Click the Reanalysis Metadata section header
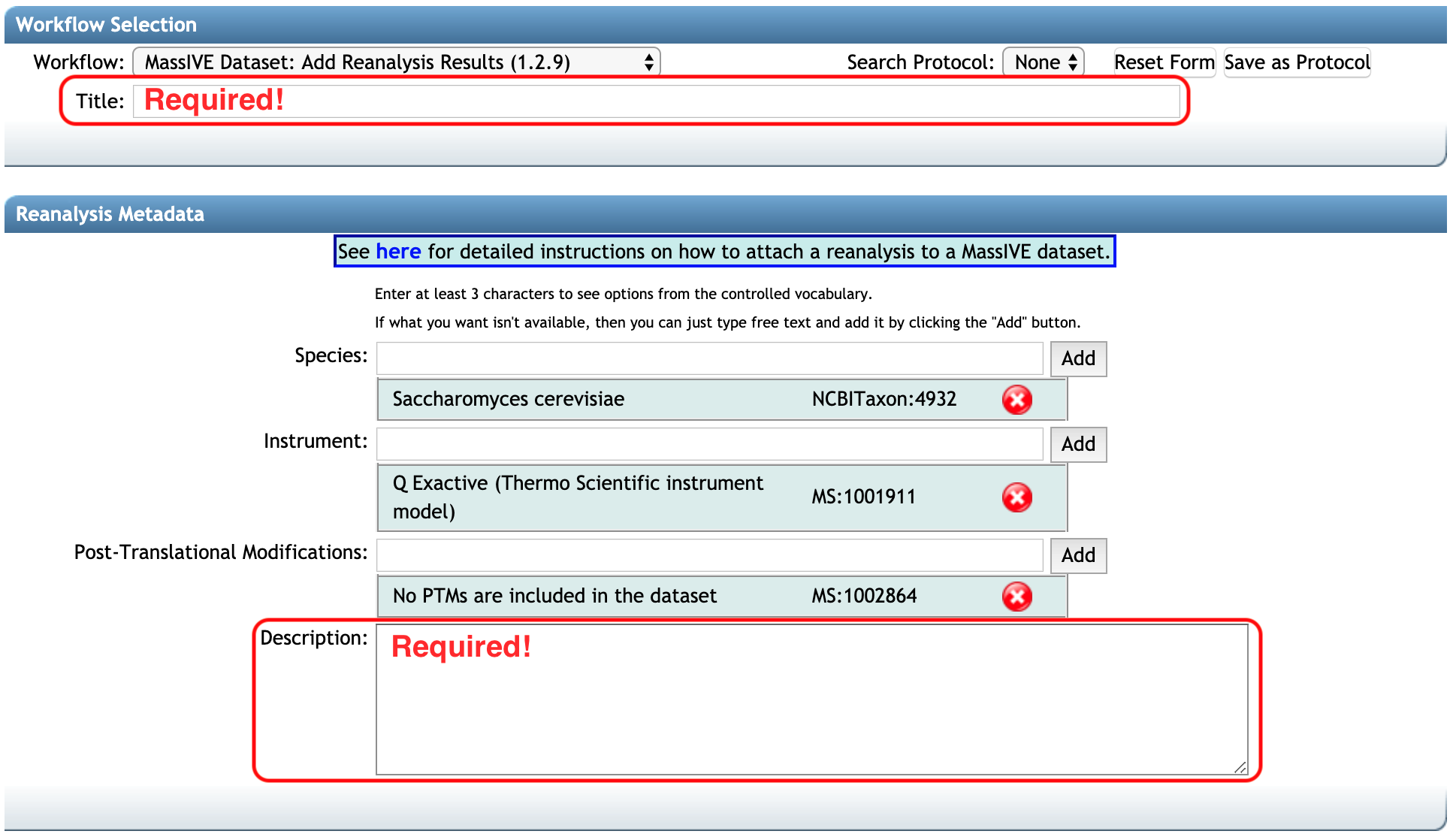This screenshot has height=840, width=1456. pos(110,214)
